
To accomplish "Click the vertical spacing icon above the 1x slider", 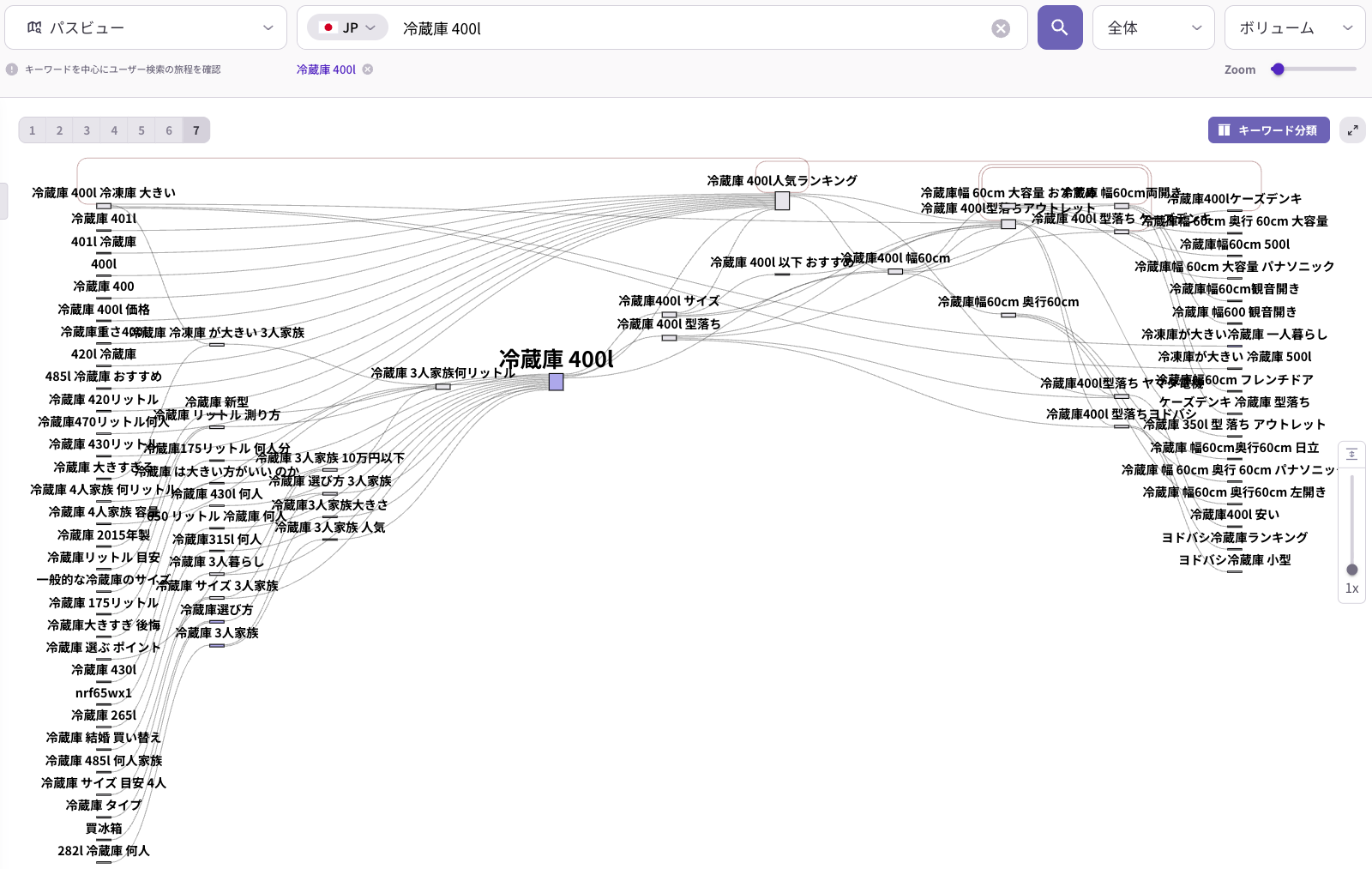I will 1352,454.
